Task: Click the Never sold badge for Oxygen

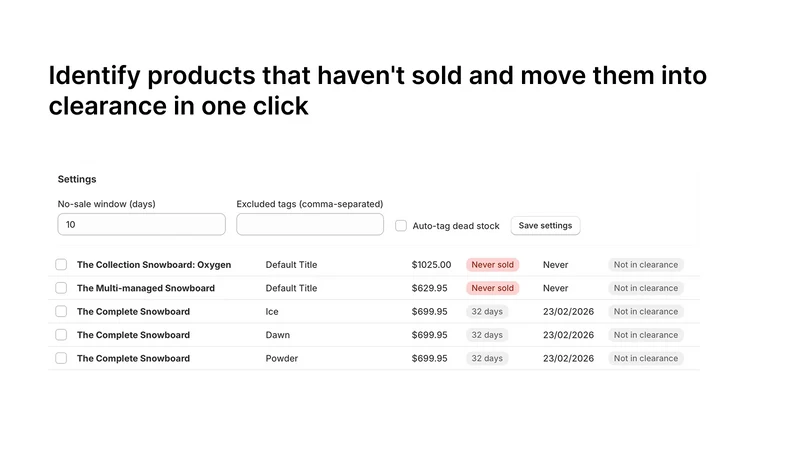Action: [492, 265]
